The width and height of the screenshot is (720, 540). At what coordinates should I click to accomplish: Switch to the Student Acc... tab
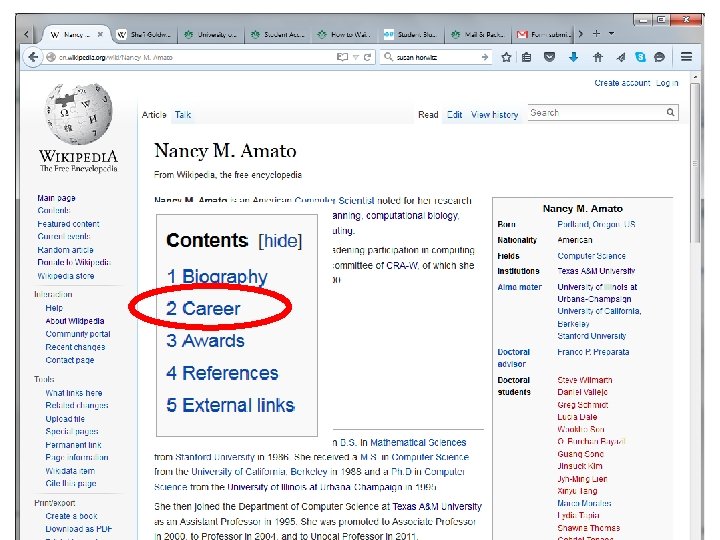278,34
